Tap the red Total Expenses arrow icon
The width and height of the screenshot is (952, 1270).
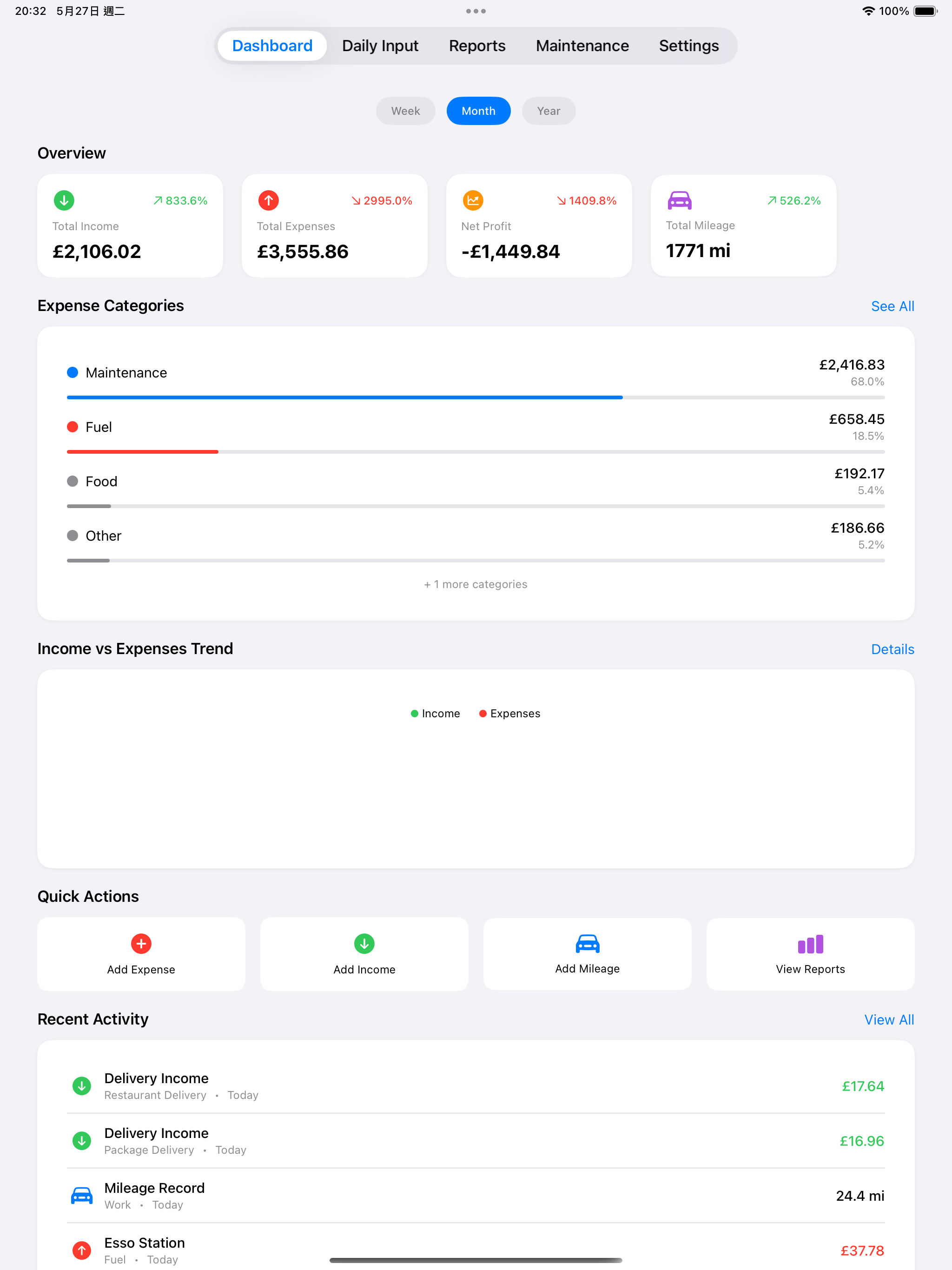pos(268,200)
